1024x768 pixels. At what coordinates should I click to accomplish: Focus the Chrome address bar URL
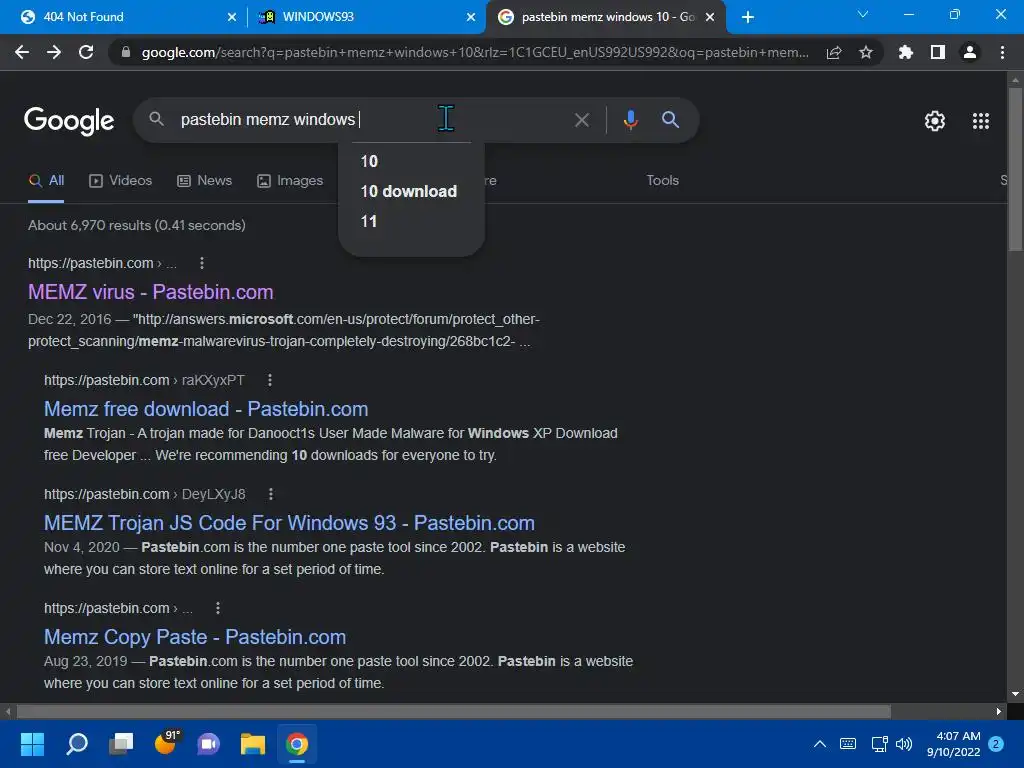[475, 52]
